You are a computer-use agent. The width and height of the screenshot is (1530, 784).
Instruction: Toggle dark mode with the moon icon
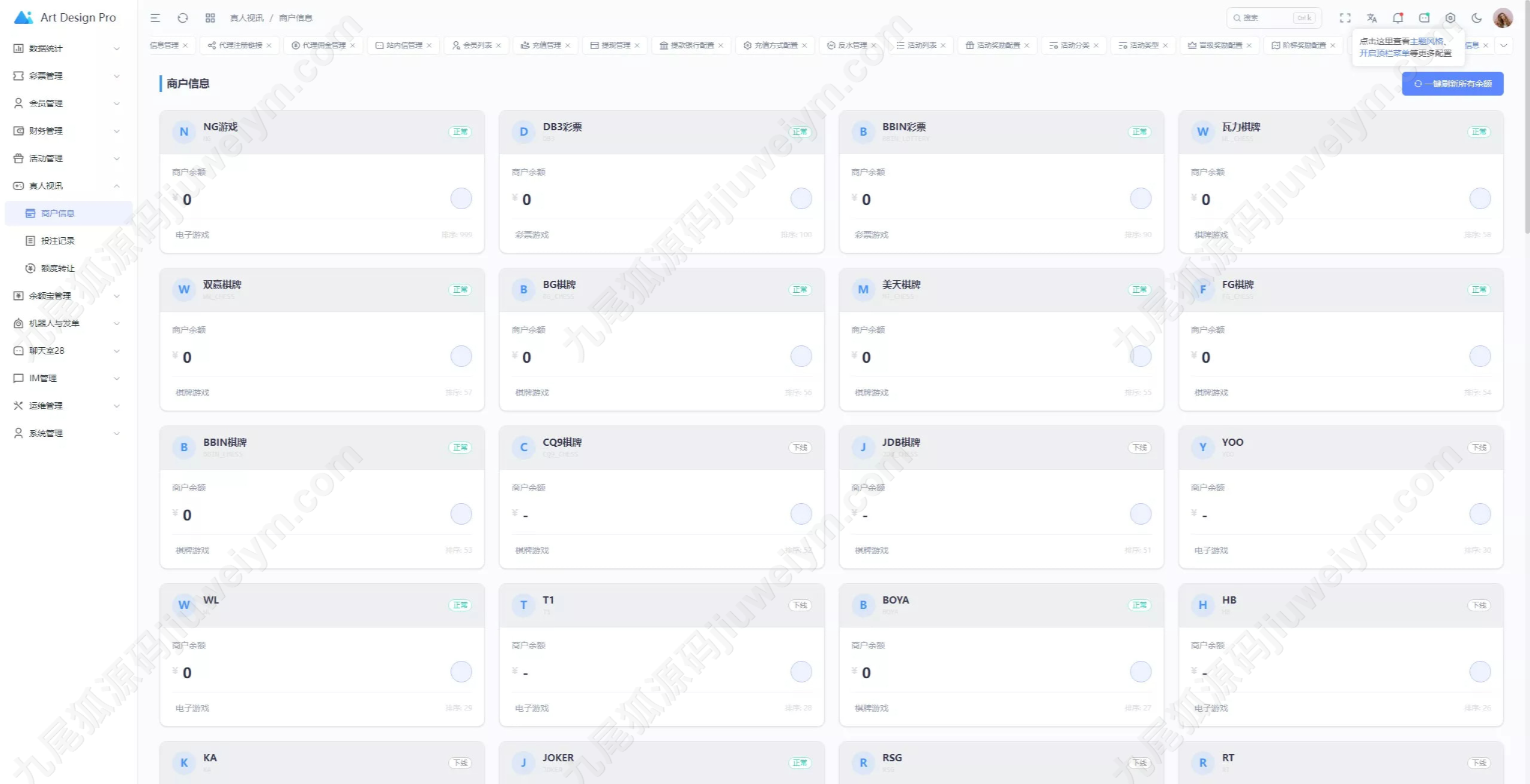1477,18
